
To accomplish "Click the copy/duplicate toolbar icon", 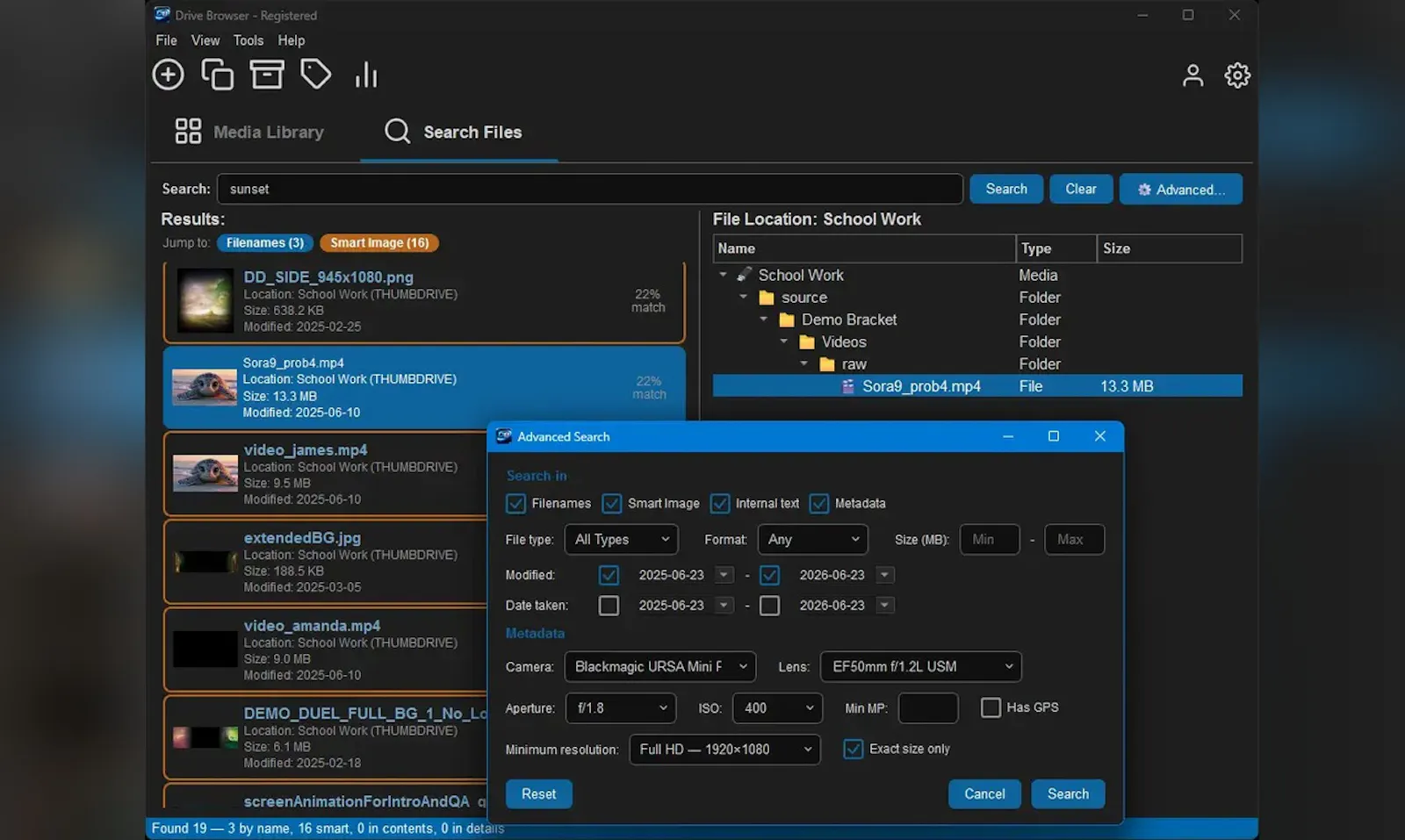I will [218, 75].
